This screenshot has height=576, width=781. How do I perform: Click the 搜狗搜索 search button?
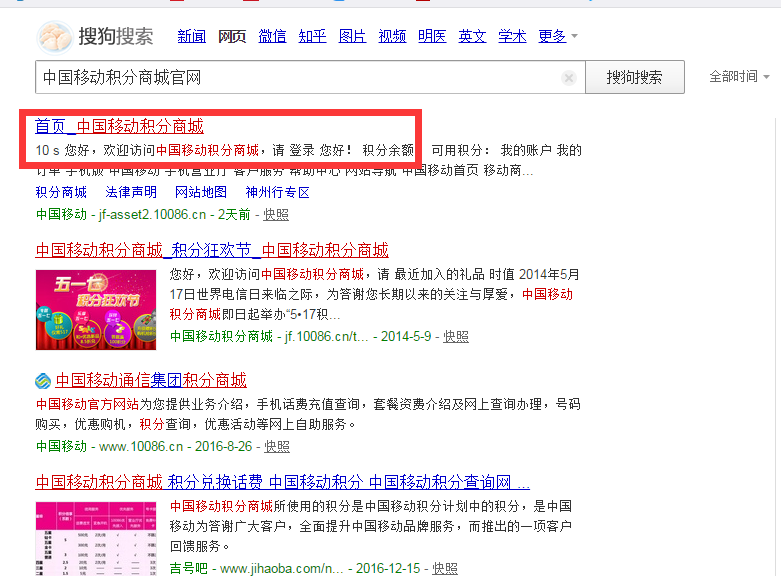coord(635,77)
